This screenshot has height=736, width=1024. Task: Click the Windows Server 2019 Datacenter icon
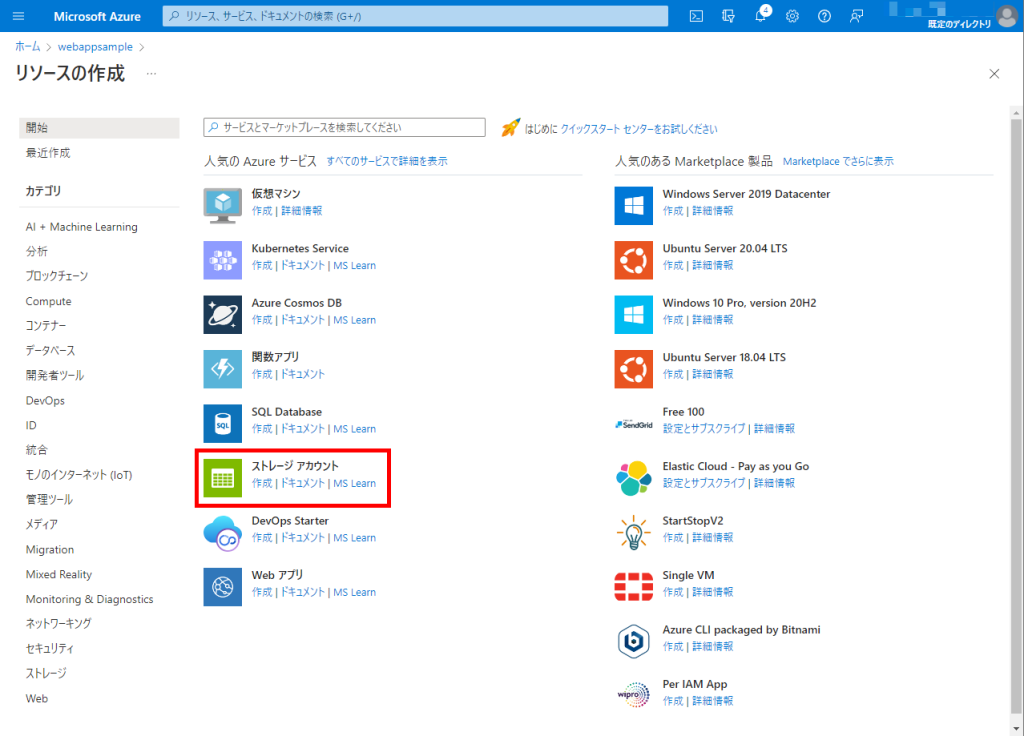coord(633,205)
